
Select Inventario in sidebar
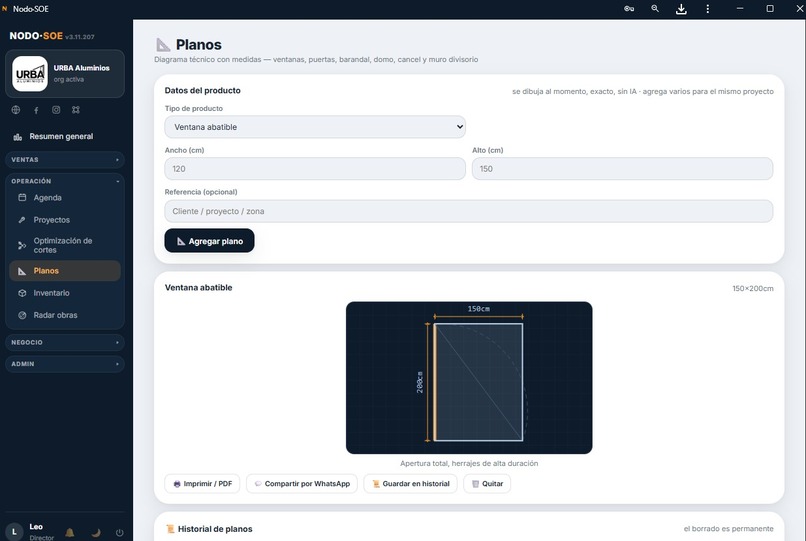(x=65, y=293)
